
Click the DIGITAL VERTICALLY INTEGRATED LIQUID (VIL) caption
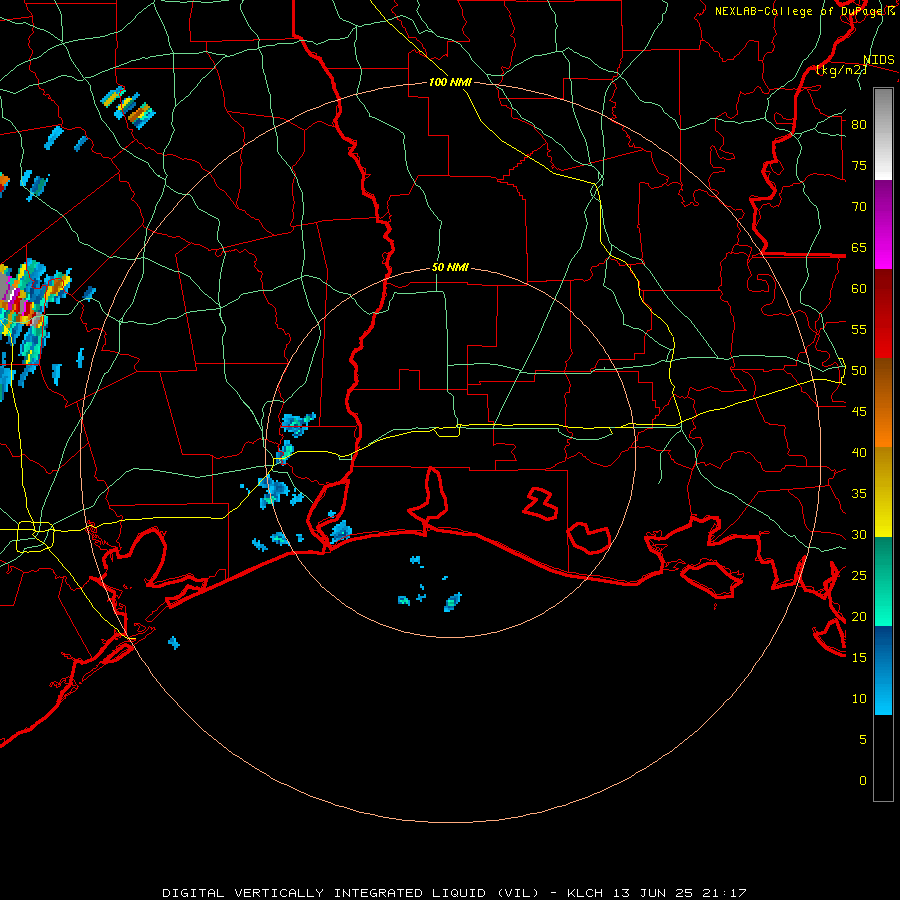tap(351, 893)
